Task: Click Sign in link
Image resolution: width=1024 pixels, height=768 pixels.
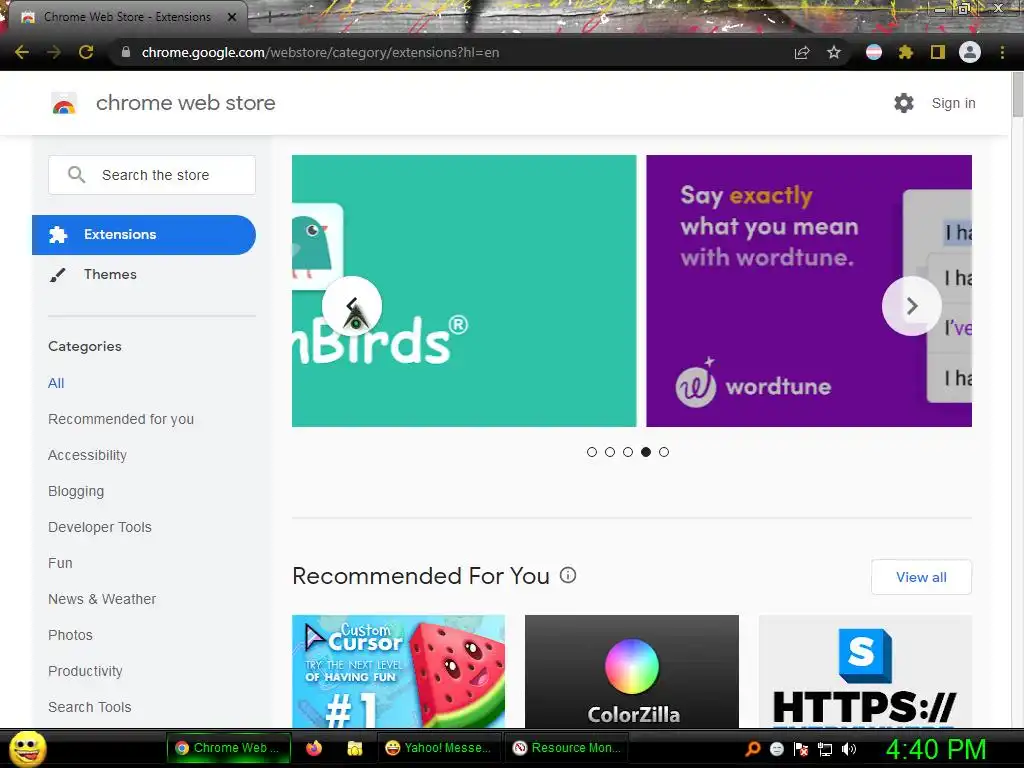Action: pyautogui.click(x=953, y=103)
